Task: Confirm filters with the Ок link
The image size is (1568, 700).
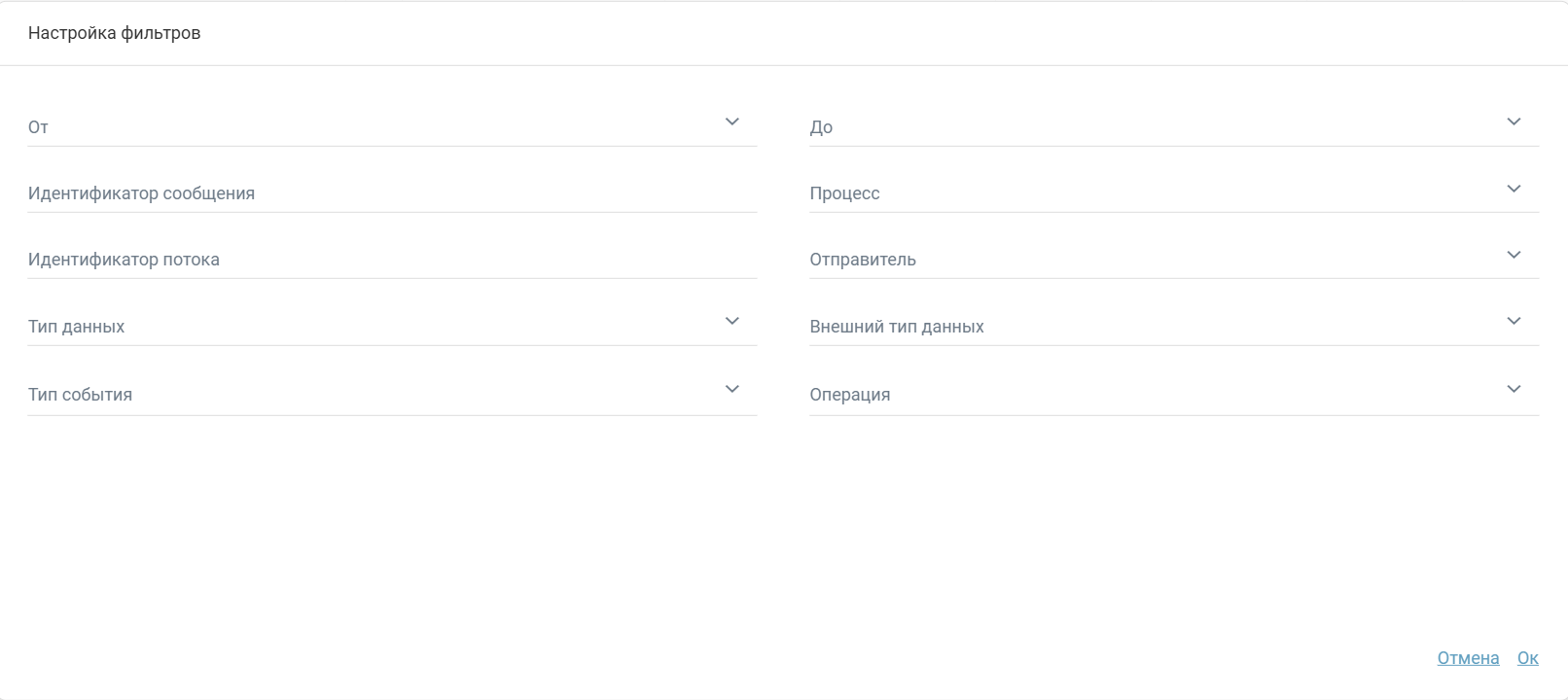Action: coord(1527,658)
